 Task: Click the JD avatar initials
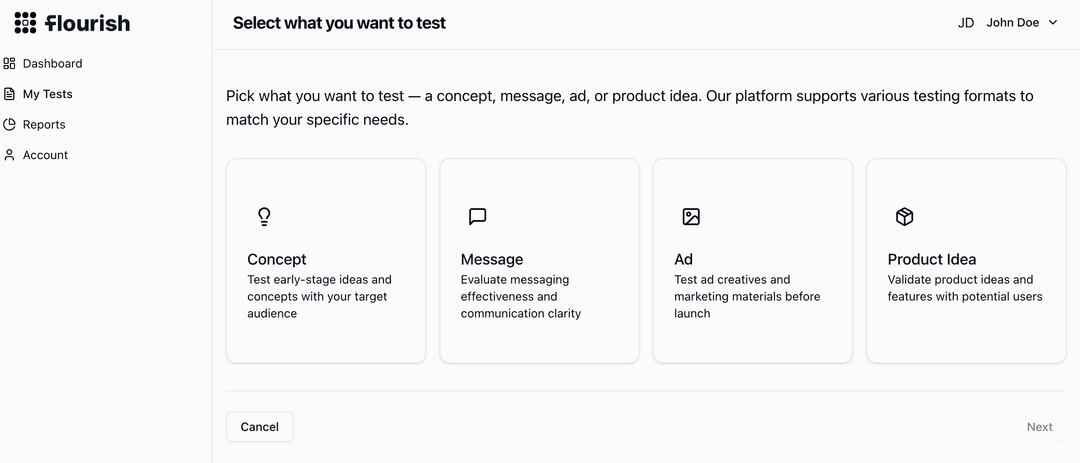point(966,23)
